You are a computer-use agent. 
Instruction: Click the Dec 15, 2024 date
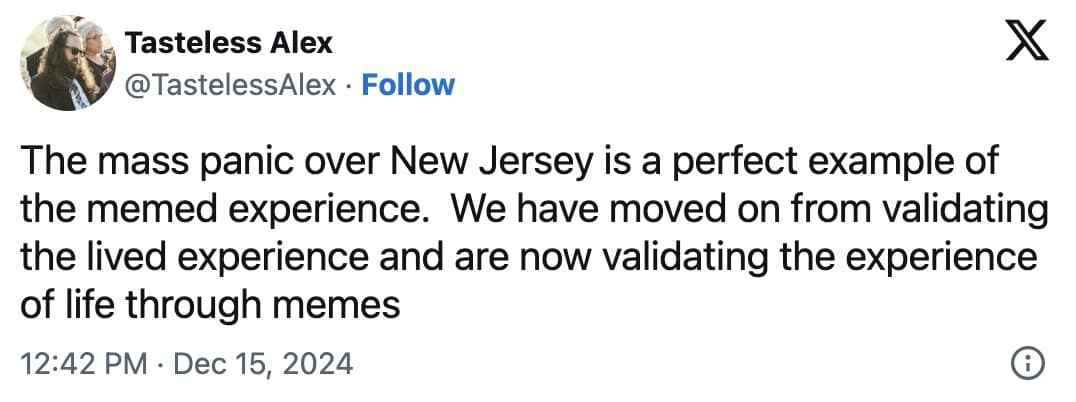263,364
